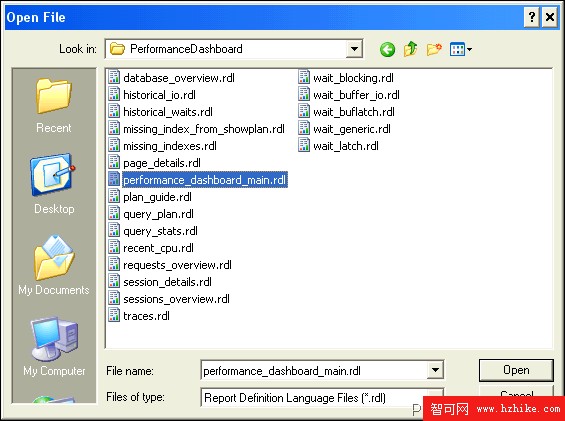Select the file name wait_latch.rdl

346,146
